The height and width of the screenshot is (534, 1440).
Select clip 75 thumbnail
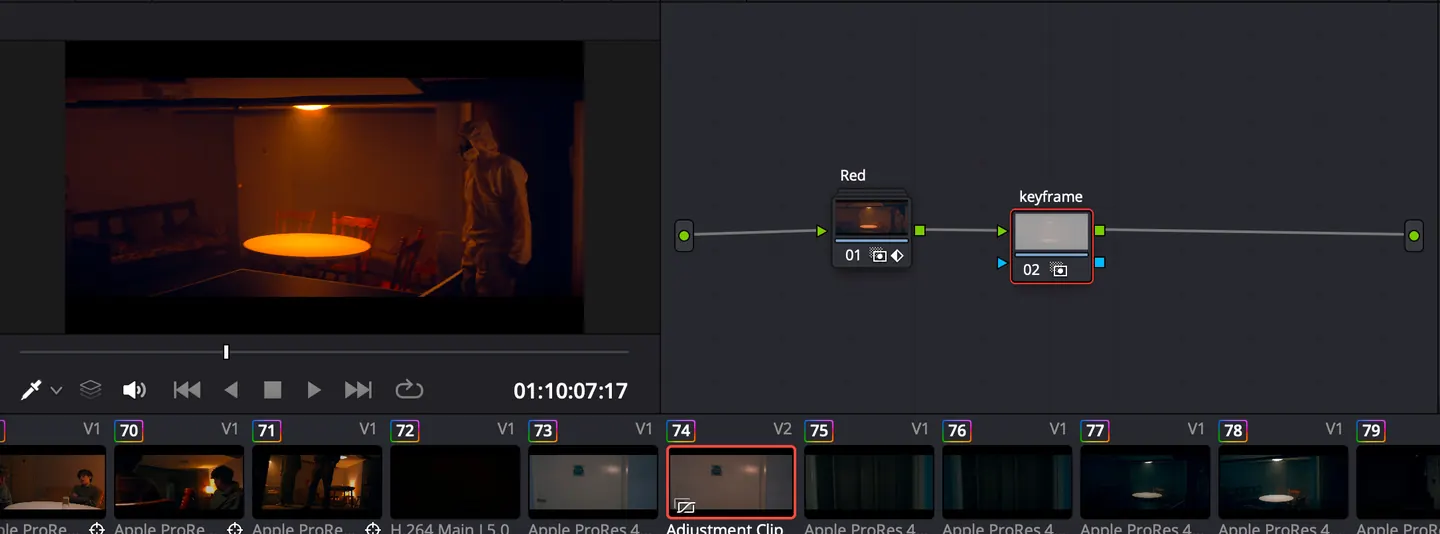(x=869, y=482)
